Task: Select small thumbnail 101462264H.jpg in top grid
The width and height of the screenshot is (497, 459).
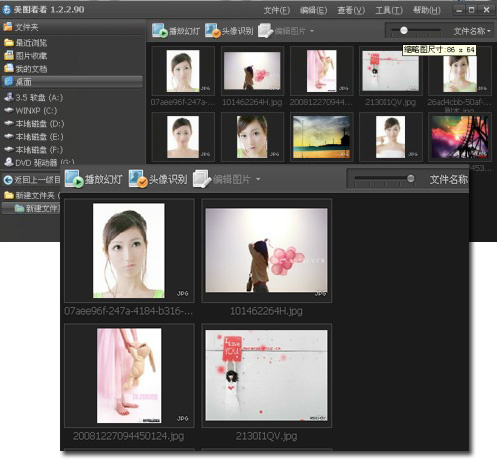Action: [252, 71]
